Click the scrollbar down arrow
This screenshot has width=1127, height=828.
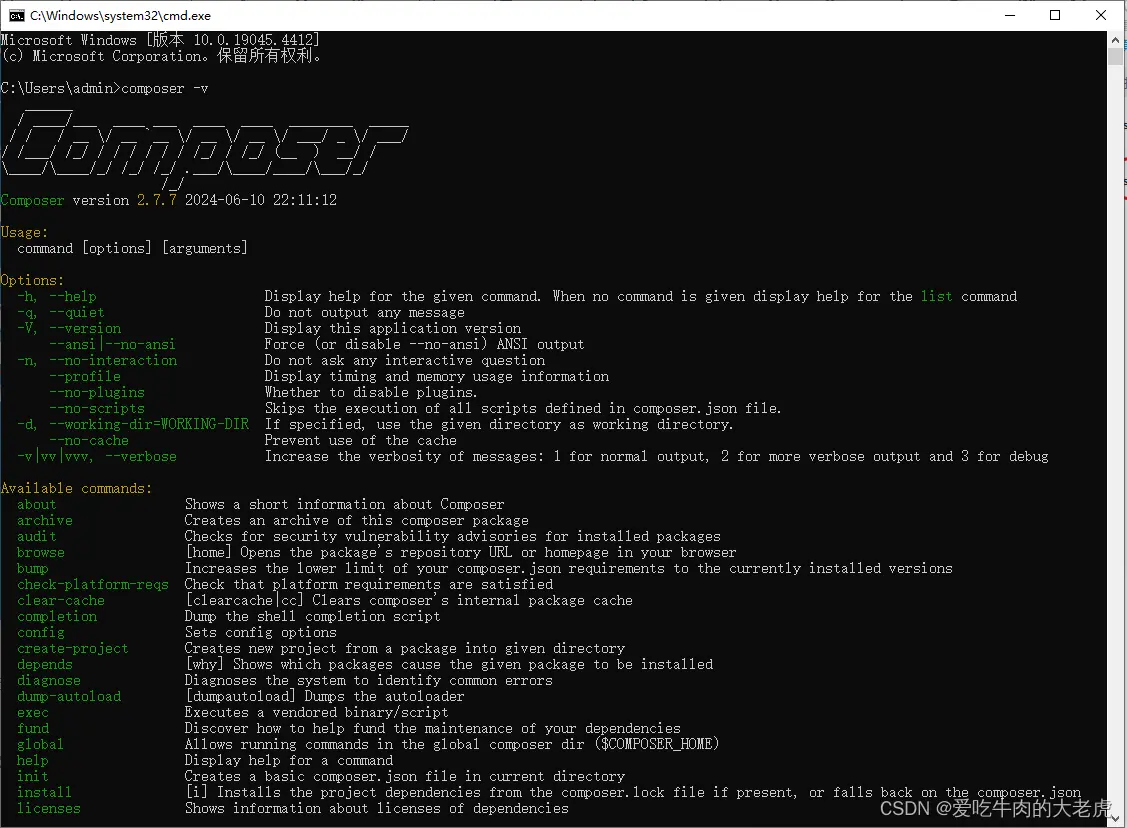point(1116,817)
